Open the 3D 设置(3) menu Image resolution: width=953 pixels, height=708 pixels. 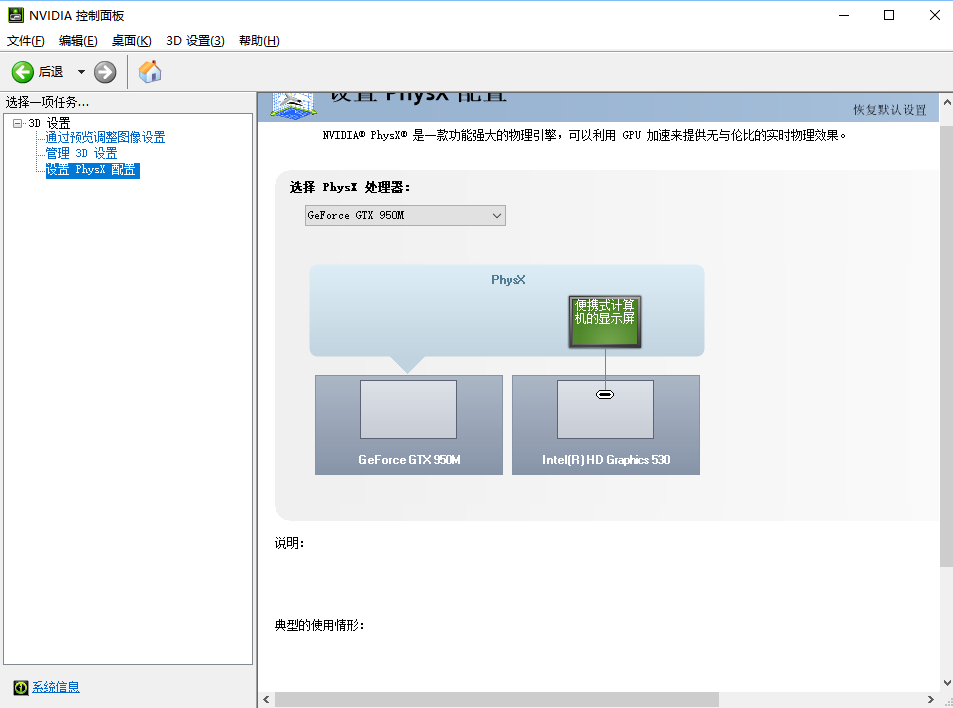click(195, 41)
